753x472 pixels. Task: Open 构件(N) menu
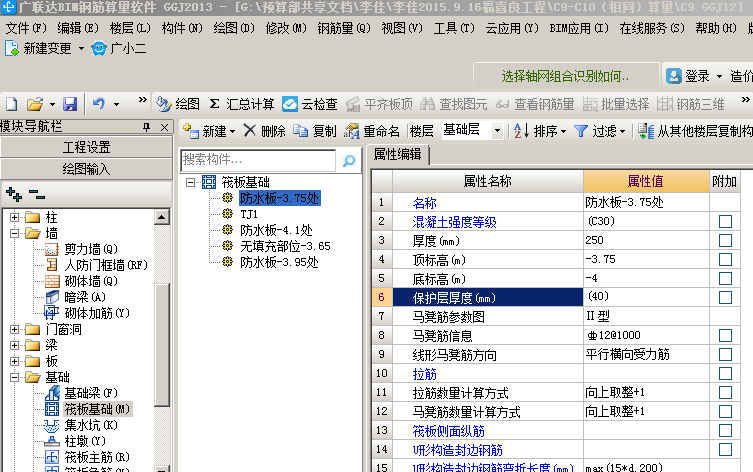pos(182,28)
